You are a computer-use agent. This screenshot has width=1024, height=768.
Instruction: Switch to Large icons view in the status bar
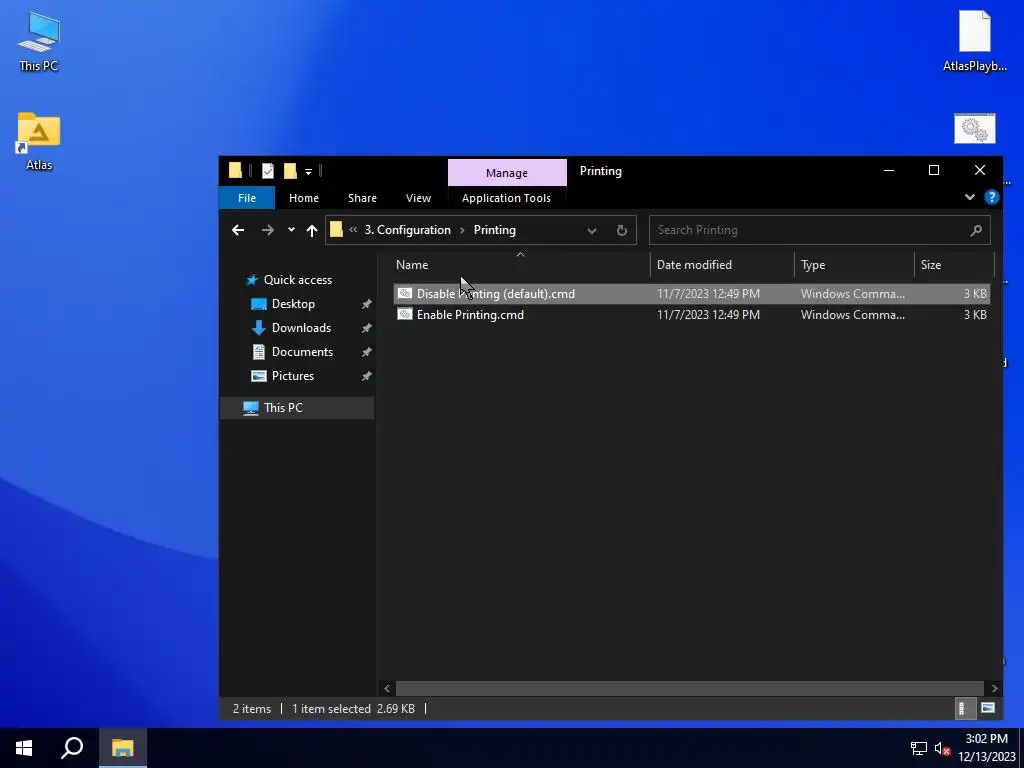(x=987, y=709)
